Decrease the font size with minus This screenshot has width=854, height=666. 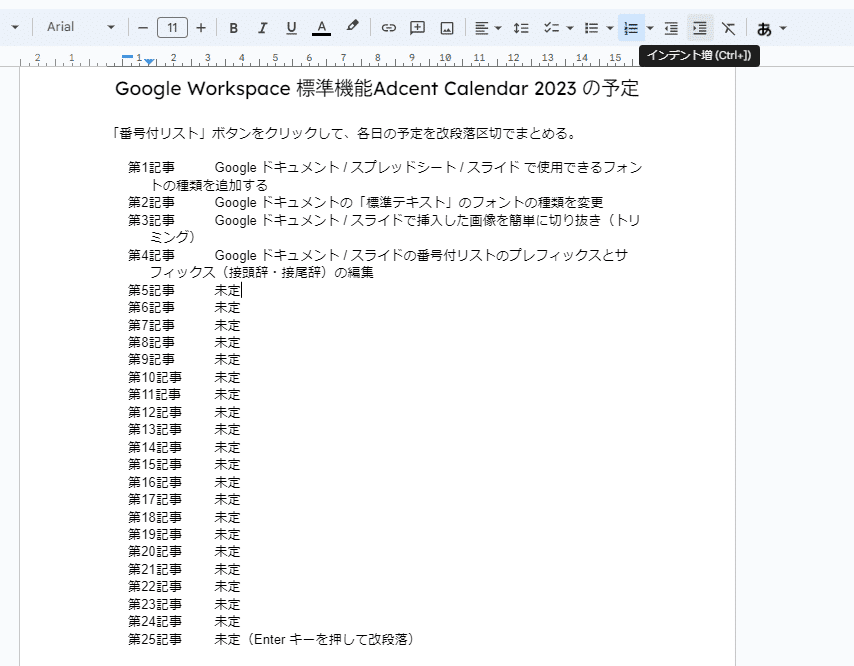(143, 28)
